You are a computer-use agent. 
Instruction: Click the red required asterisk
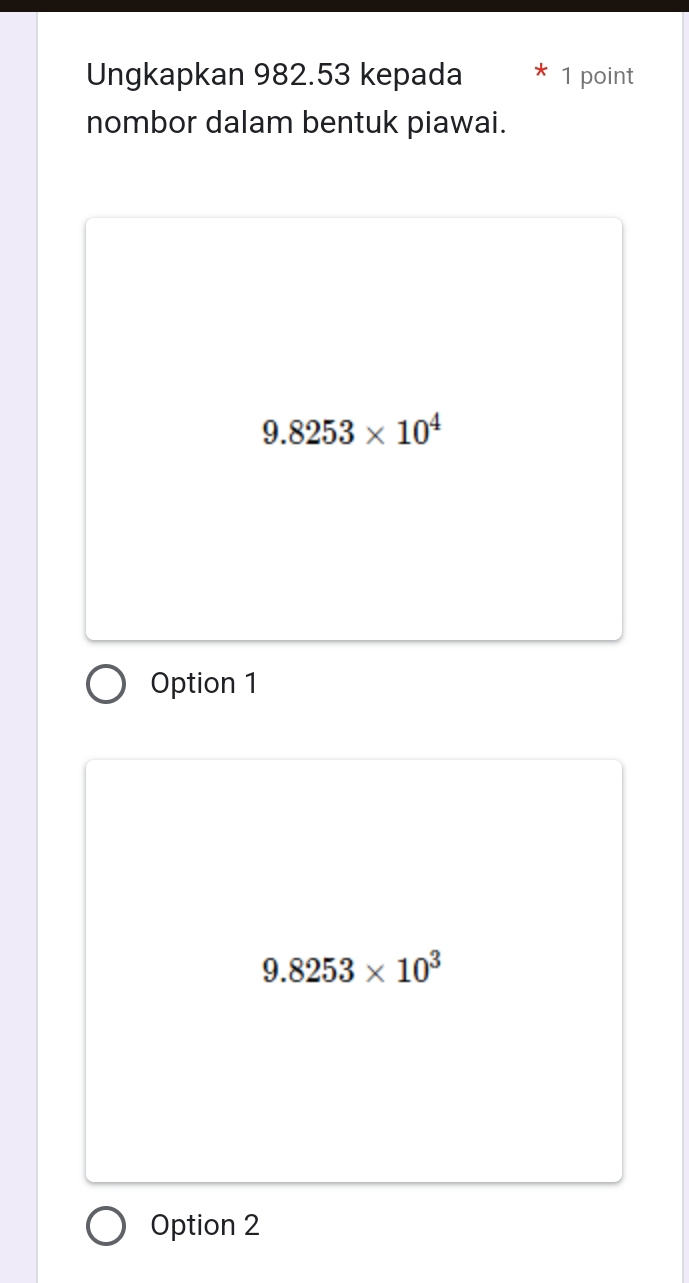pyautogui.click(x=541, y=75)
